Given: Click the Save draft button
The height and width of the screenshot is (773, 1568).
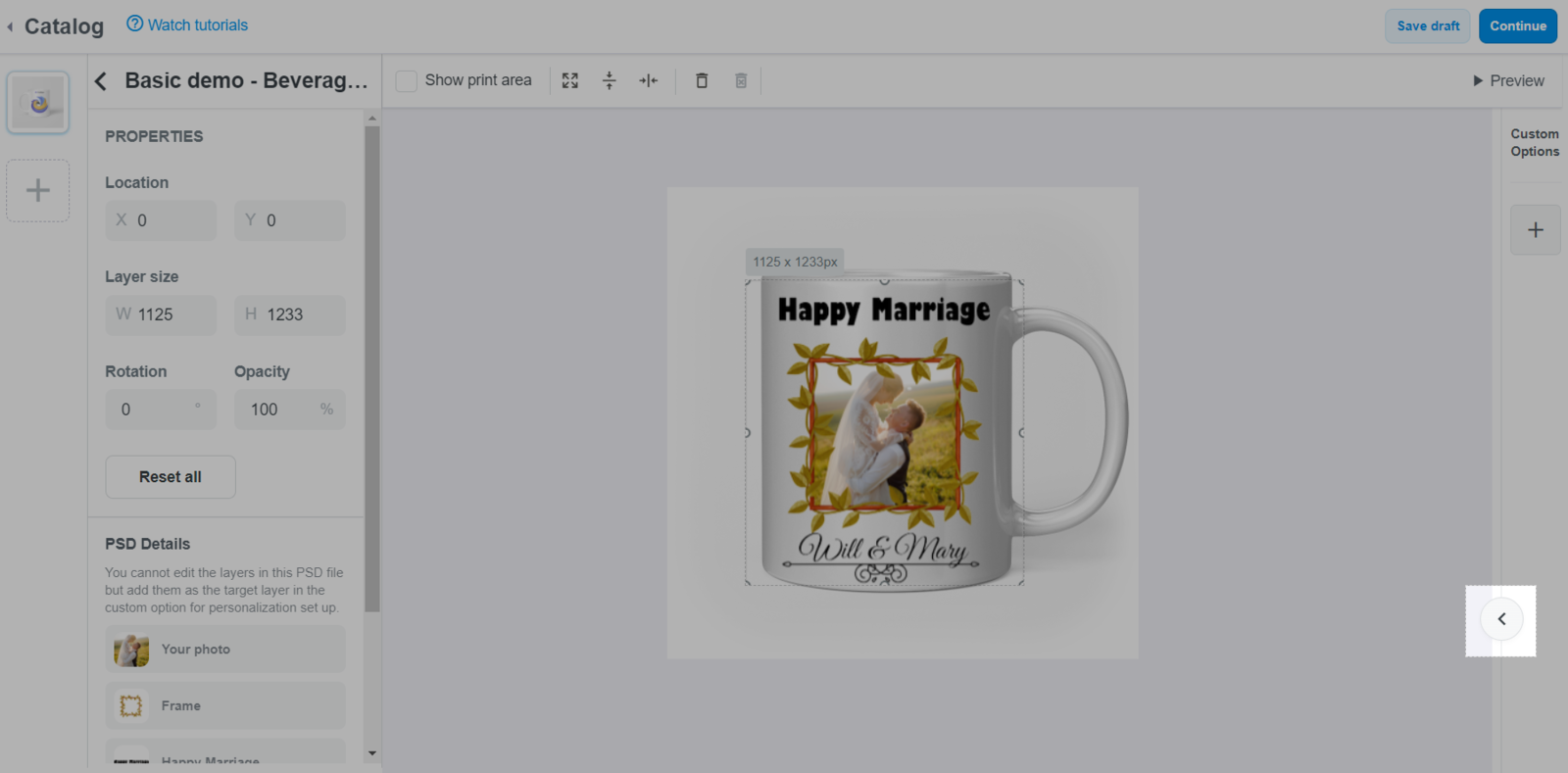Looking at the screenshot, I should click(x=1428, y=26).
